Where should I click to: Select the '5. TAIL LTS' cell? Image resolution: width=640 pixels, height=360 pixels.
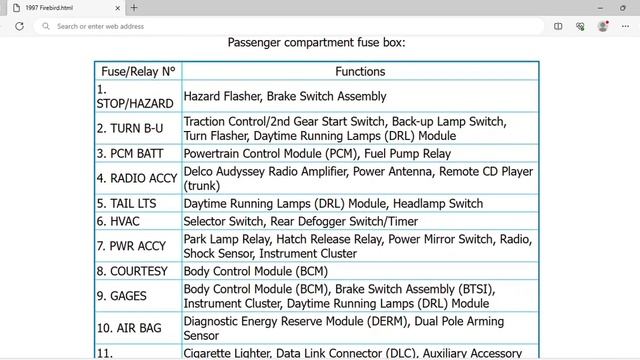click(x=138, y=203)
